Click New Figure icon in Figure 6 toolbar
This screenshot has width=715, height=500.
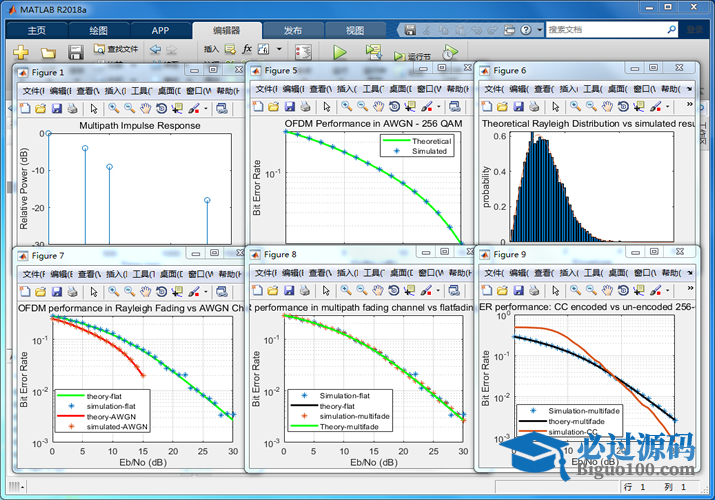[487, 107]
